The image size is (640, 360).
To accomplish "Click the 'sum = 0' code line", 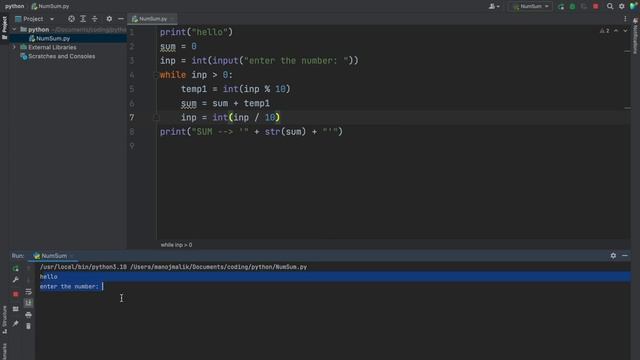I will tap(178, 47).
